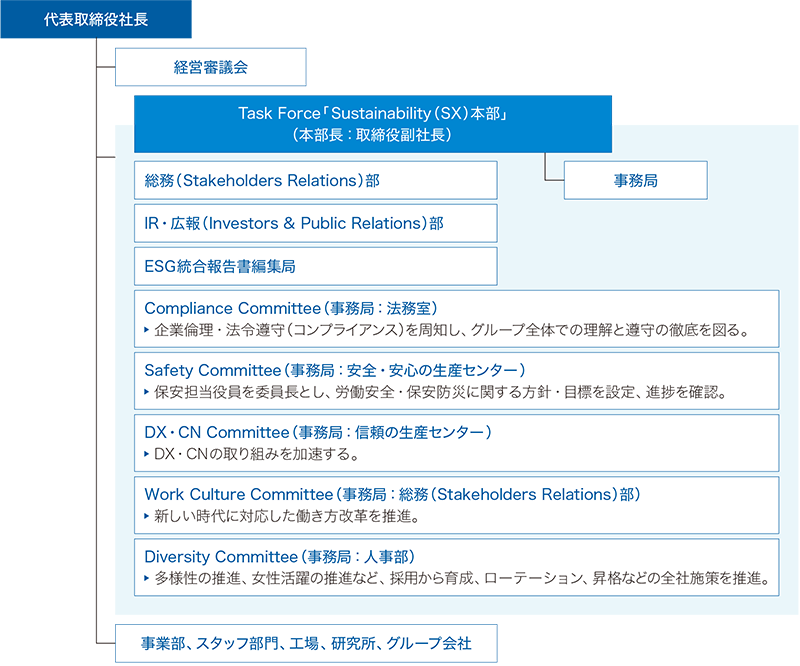Click 総務(Stakeholders Relations)部 box
The image size is (800, 666).
[x=316, y=180]
